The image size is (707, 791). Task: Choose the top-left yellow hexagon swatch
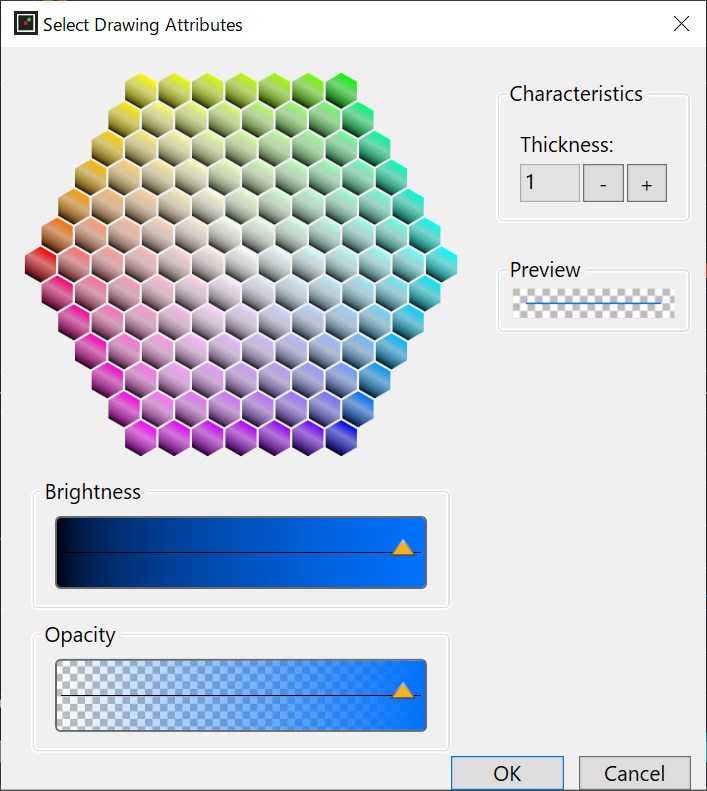141,90
